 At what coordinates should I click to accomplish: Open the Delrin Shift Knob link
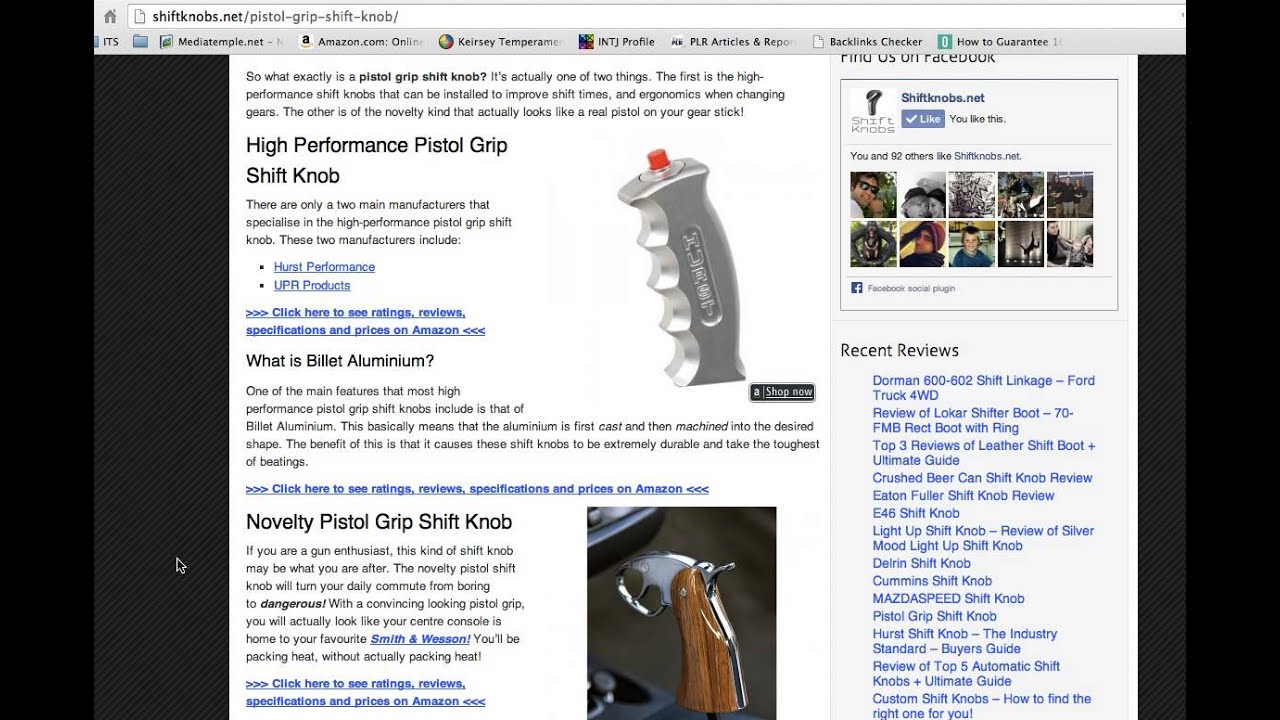click(921, 563)
